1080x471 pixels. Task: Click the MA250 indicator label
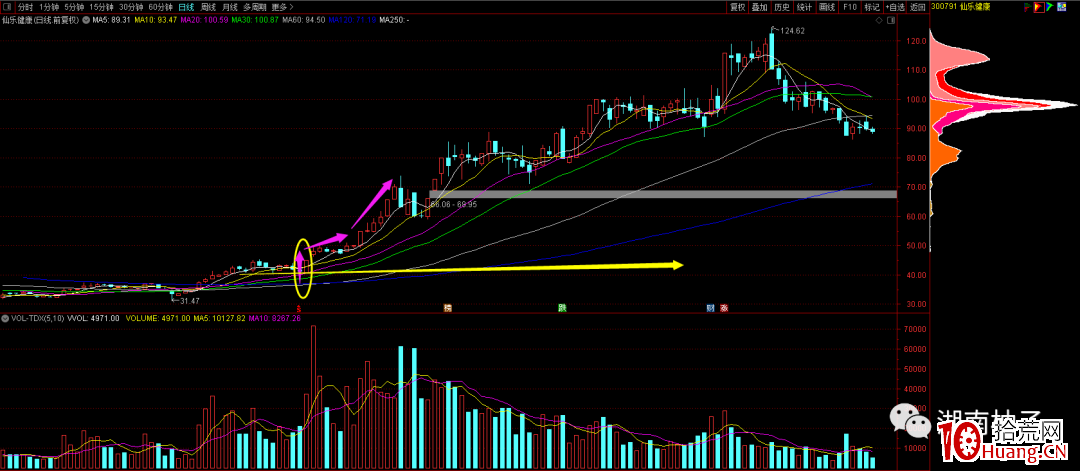[x=394, y=20]
